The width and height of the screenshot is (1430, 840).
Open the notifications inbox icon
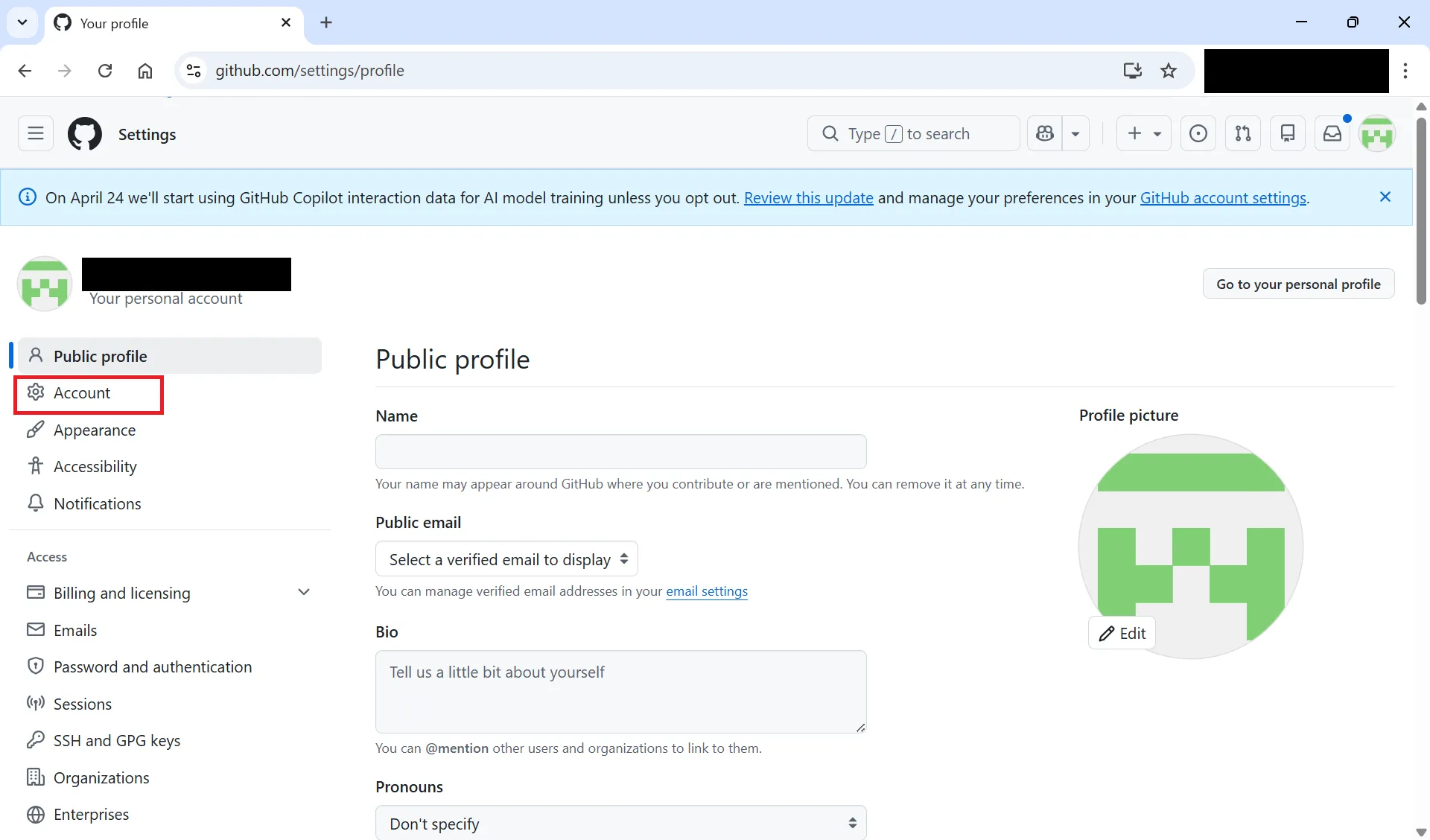1332,134
